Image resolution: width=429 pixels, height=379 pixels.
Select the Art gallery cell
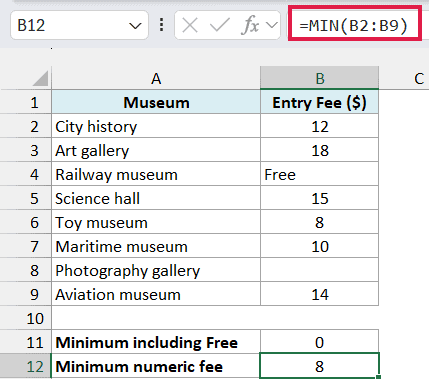click(x=156, y=150)
